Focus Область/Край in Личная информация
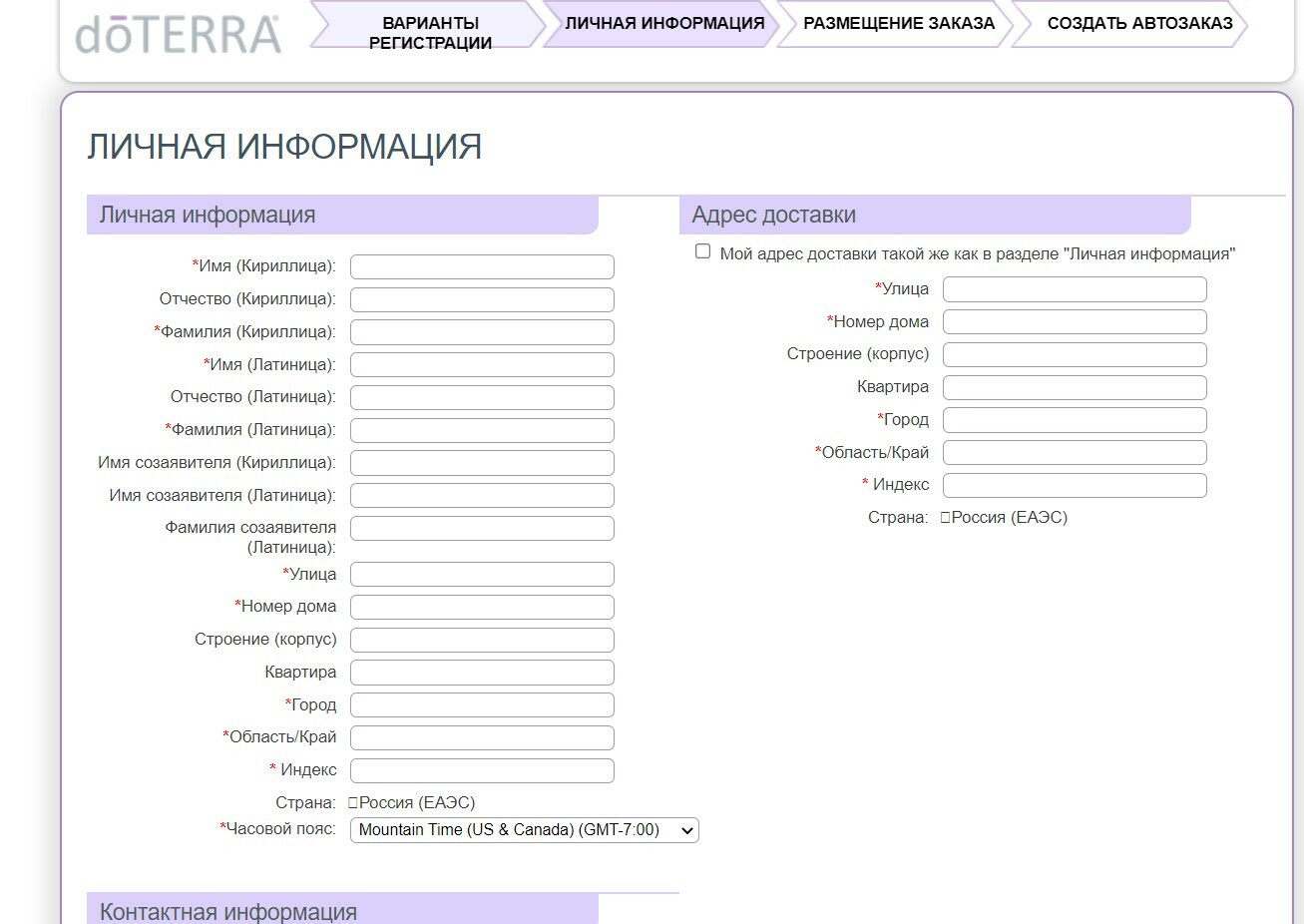This screenshot has height=924, width=1304. 482,737
